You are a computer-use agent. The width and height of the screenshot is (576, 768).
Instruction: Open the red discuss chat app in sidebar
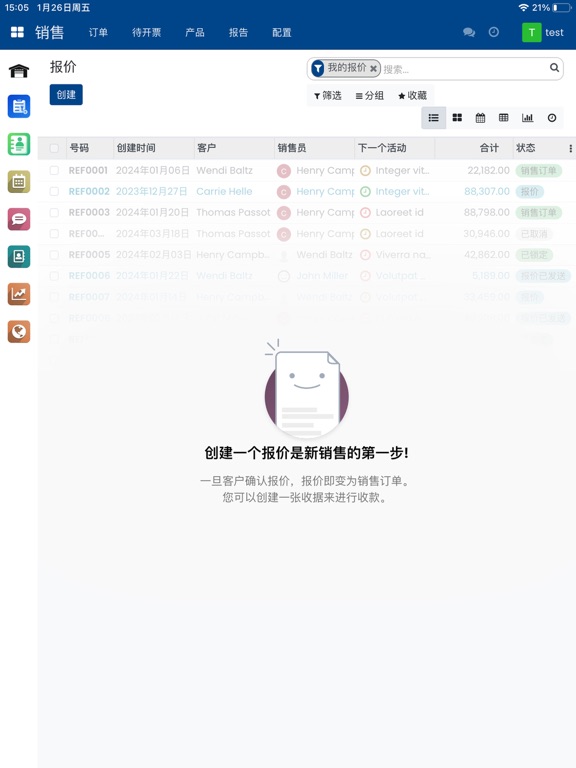click(x=19, y=219)
